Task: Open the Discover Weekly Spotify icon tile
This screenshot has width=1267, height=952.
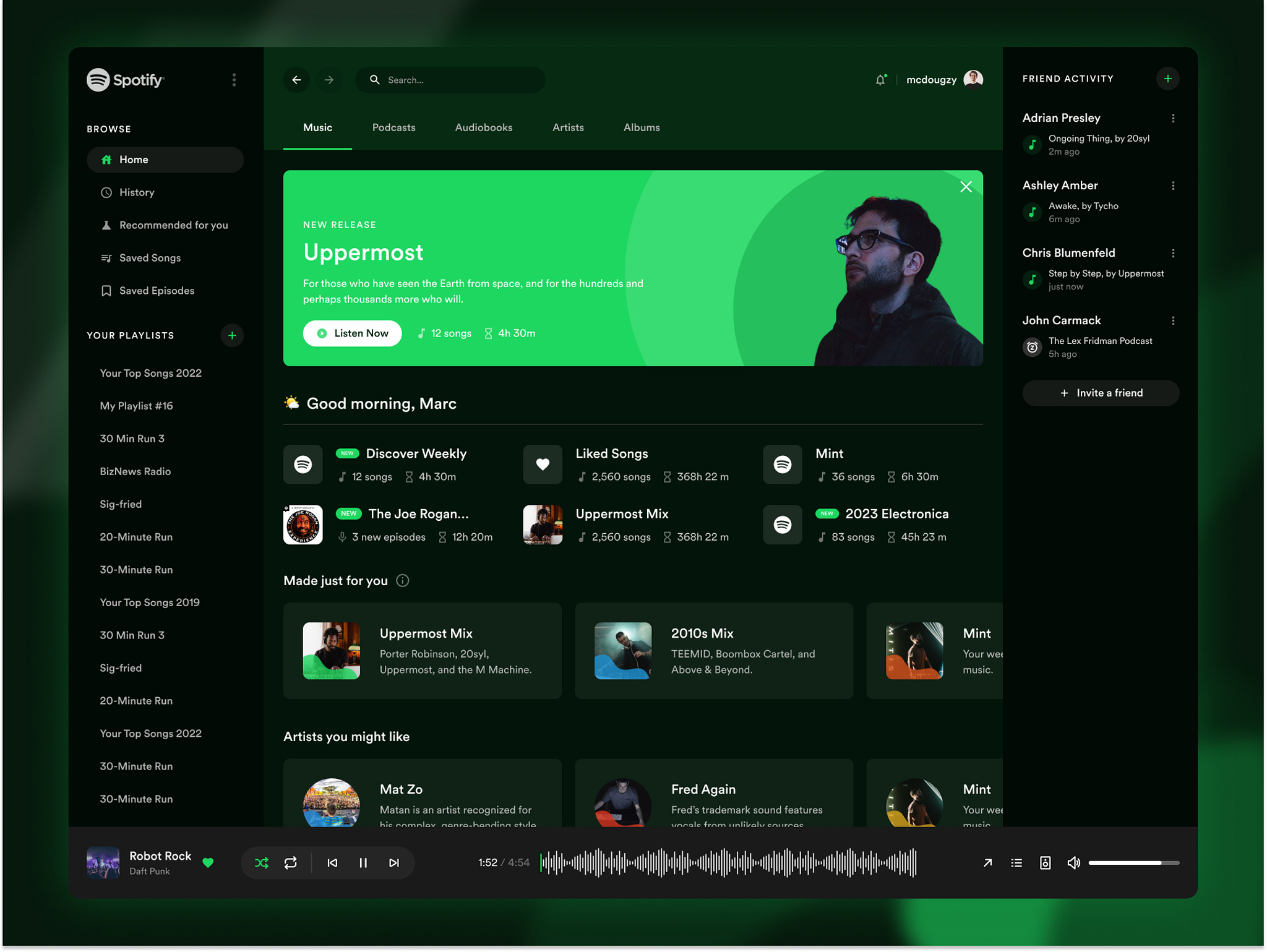Action: coord(303,465)
